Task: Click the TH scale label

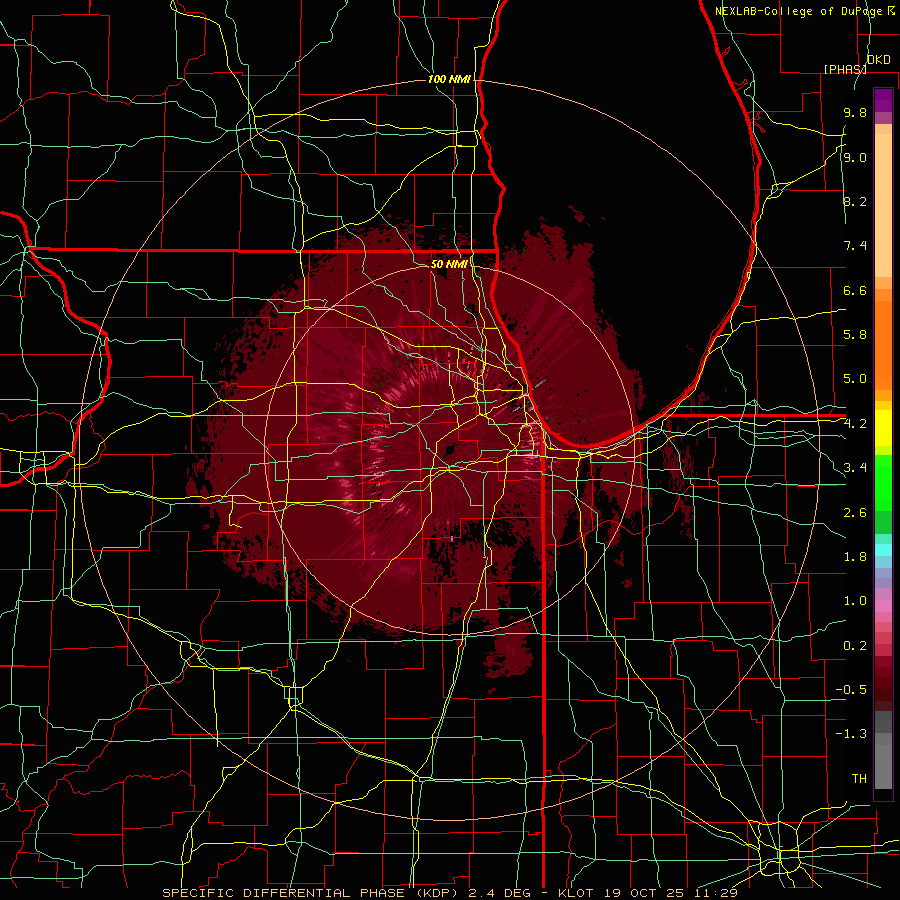Action: click(x=859, y=779)
